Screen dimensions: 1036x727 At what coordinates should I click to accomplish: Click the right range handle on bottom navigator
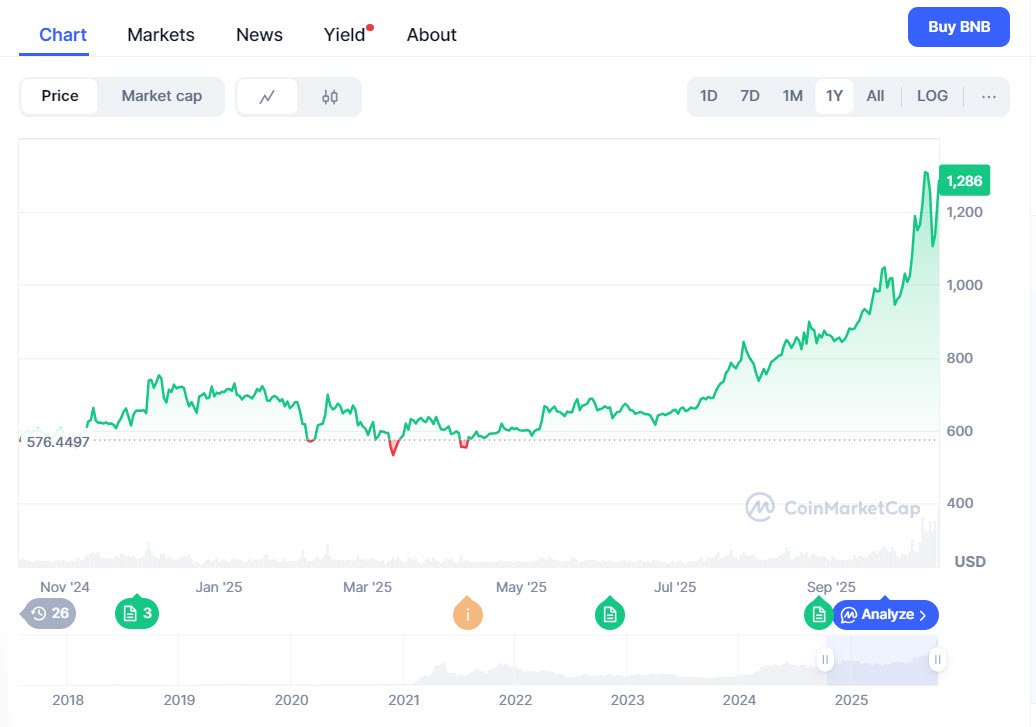click(x=937, y=660)
